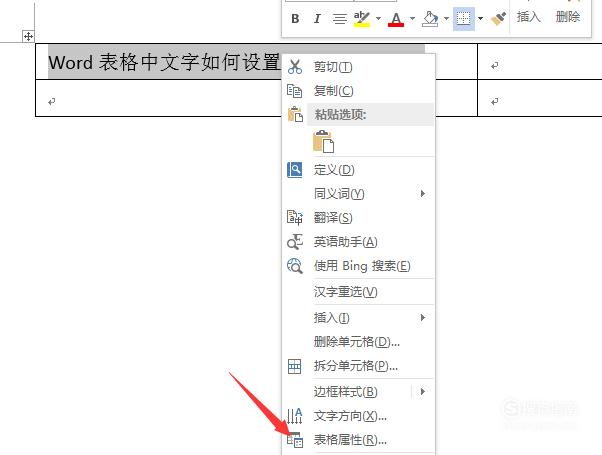Click the split cells grid icon
602x455 pixels.
[294, 366]
